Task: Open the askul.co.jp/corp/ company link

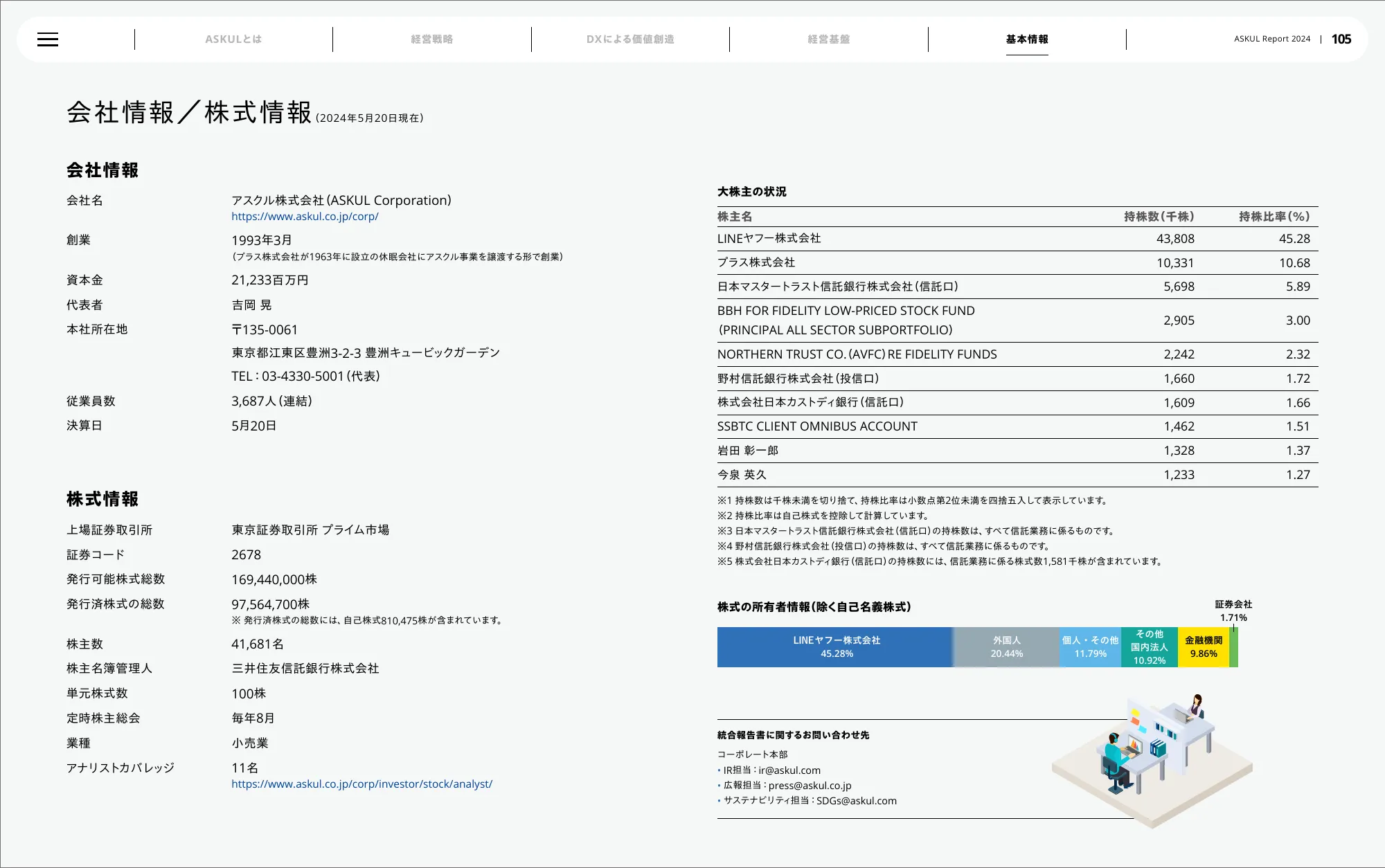Action: click(305, 217)
